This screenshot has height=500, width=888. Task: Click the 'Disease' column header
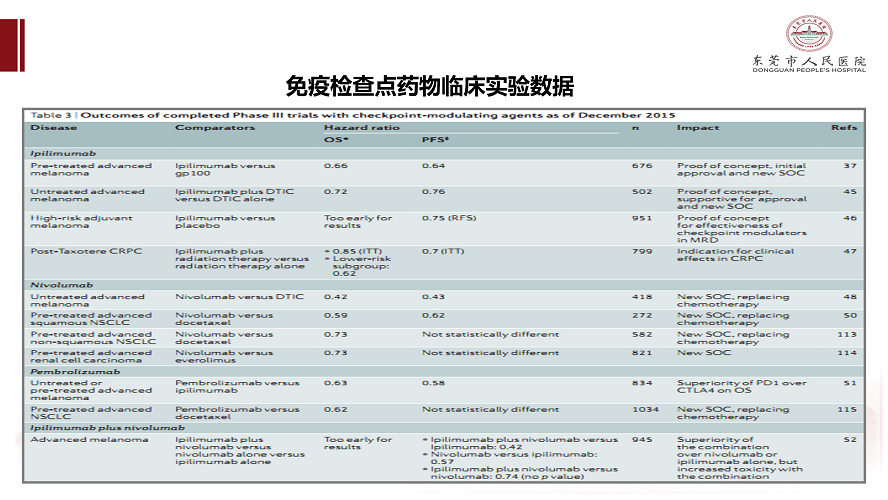point(54,127)
